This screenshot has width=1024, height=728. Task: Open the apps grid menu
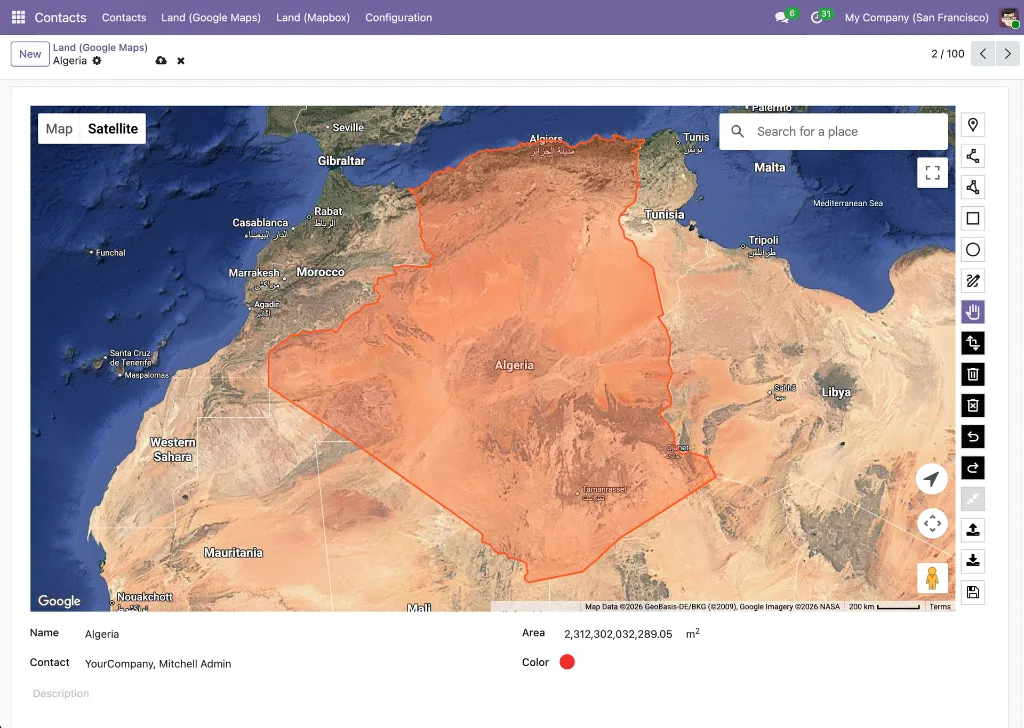18,17
